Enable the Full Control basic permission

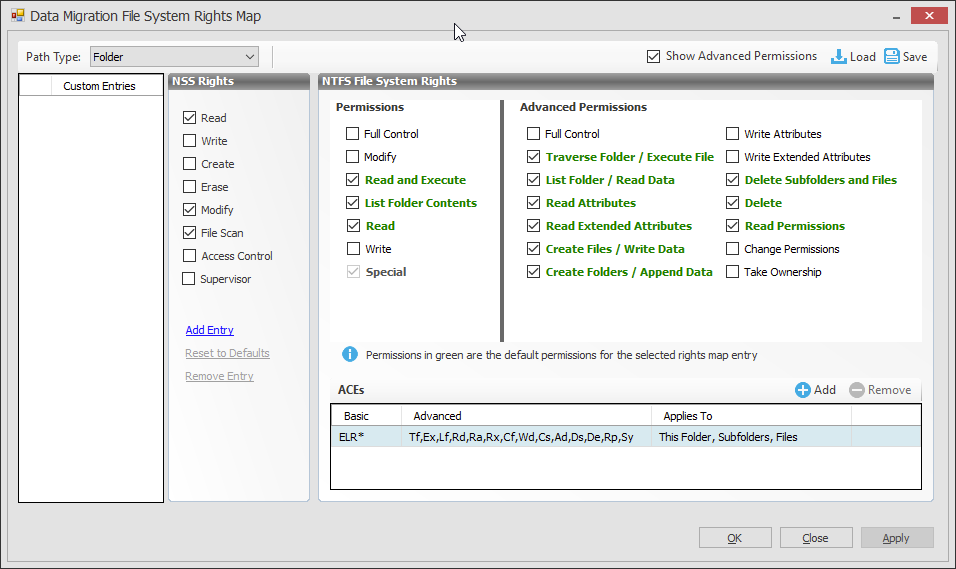tap(352, 134)
